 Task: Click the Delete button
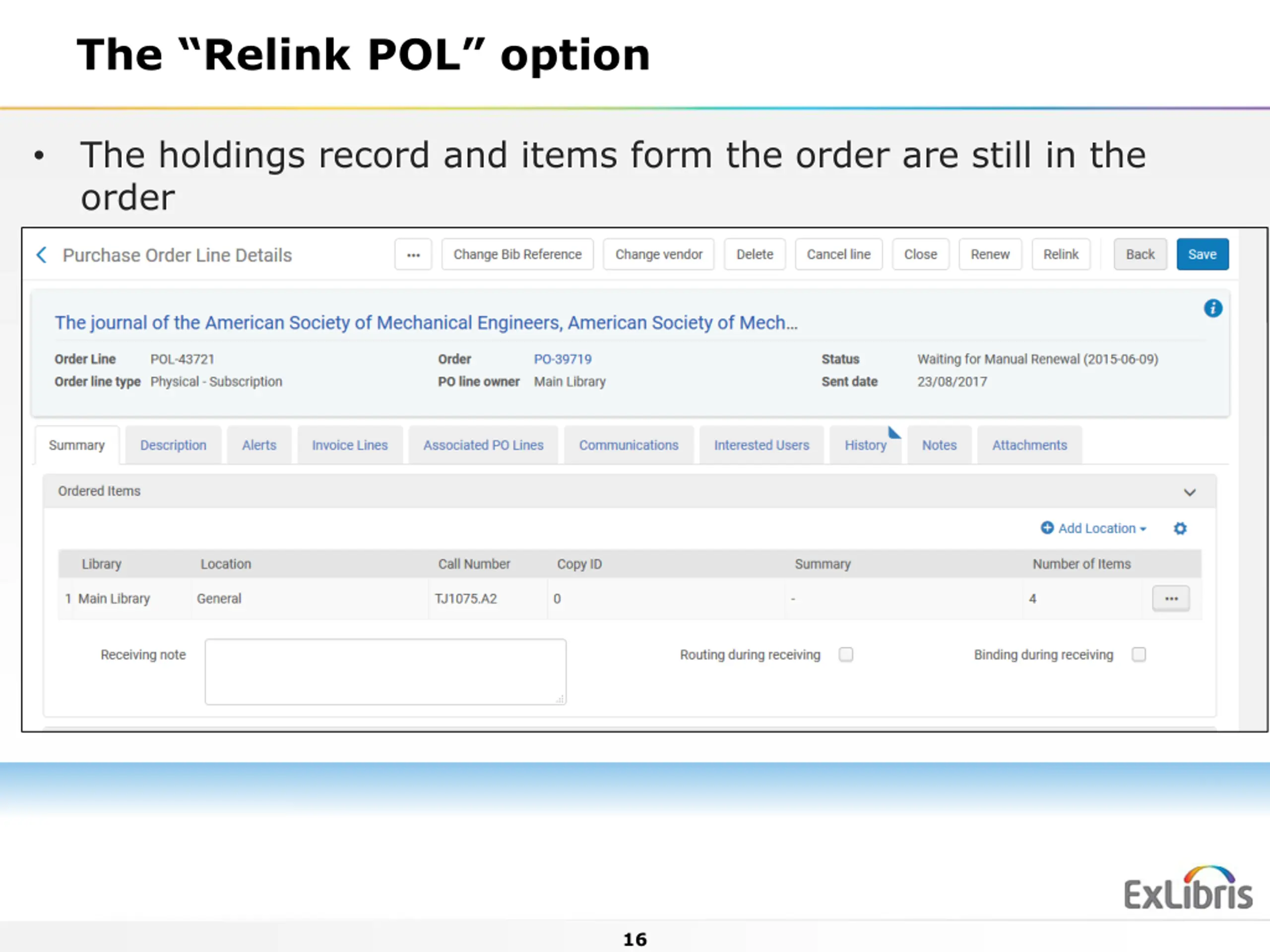[755, 255]
